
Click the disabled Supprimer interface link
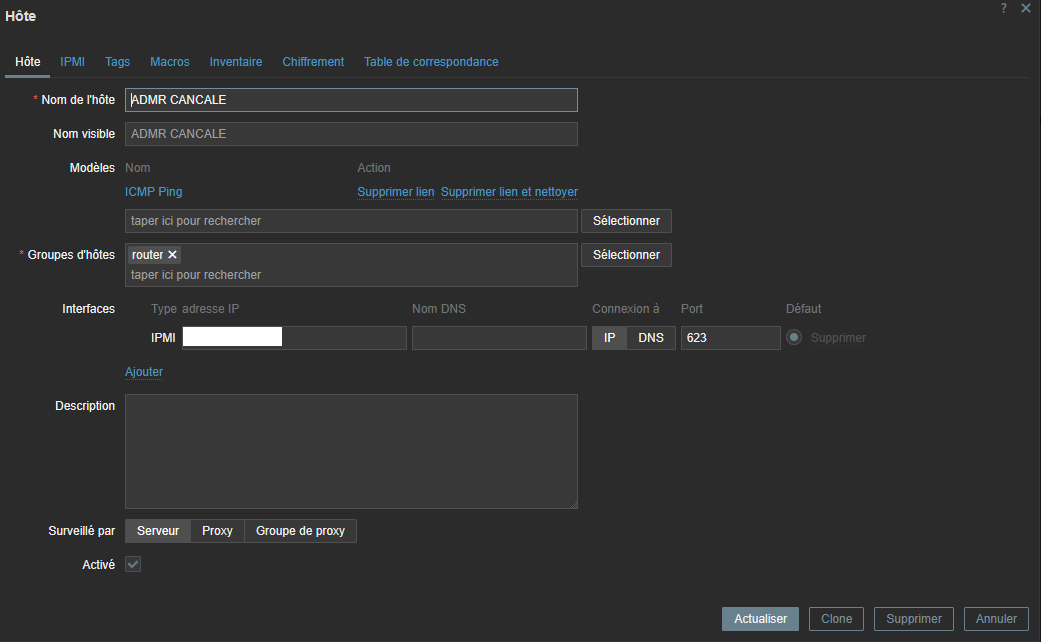(838, 338)
